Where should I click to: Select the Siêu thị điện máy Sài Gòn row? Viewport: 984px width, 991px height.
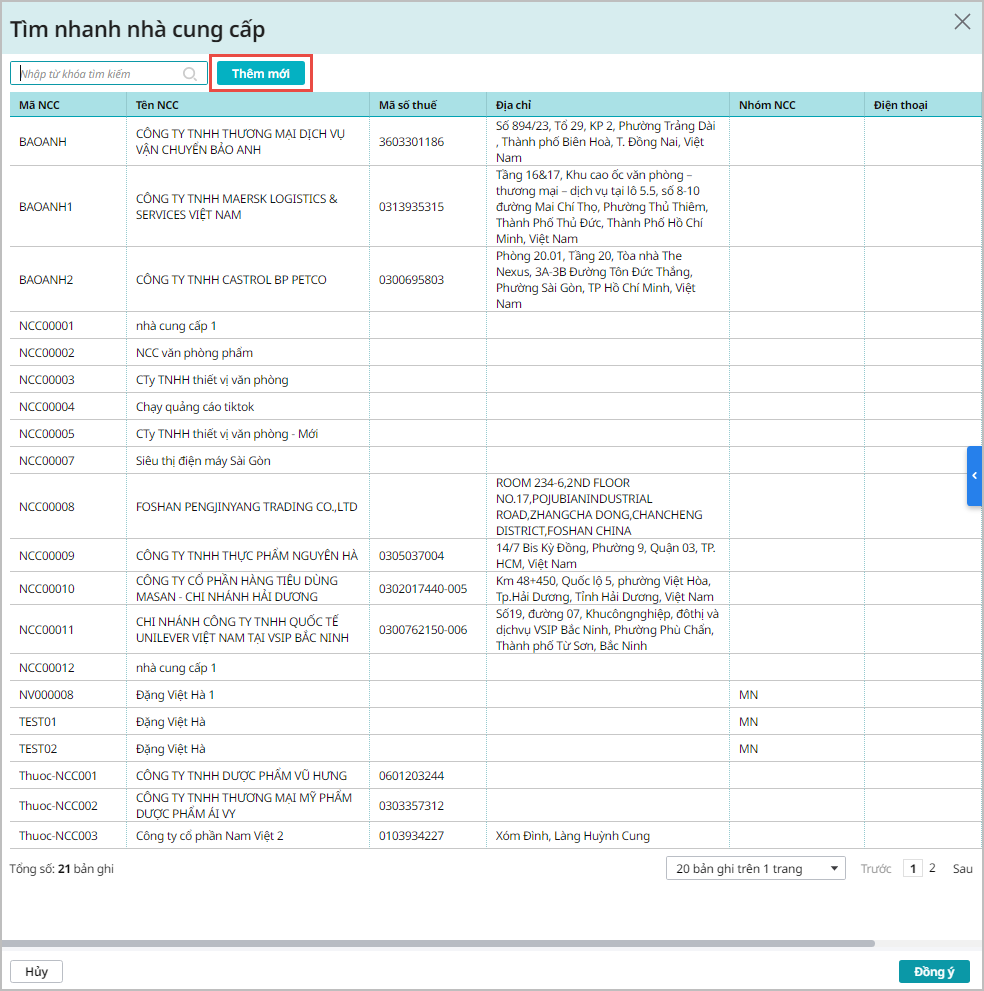point(203,461)
